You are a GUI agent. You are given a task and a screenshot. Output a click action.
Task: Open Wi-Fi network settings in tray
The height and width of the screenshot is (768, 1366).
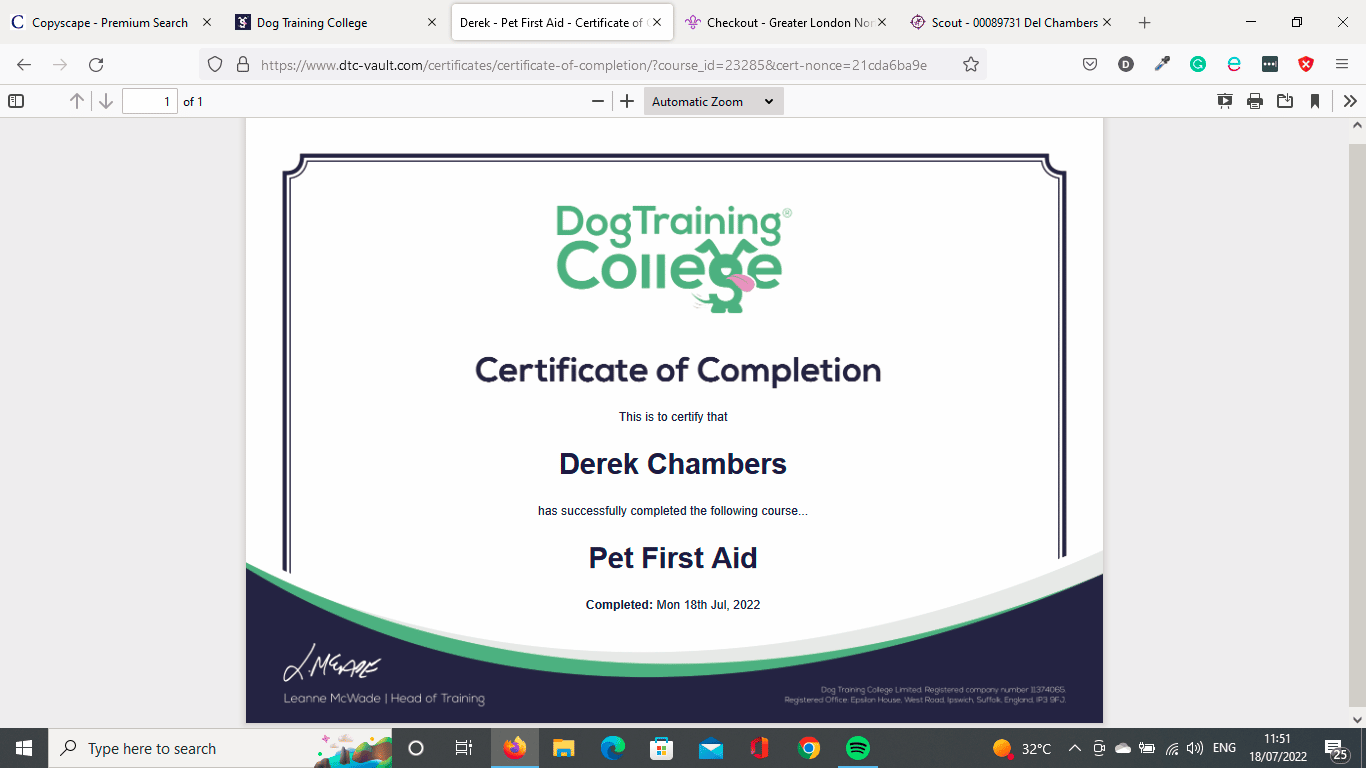tap(1170, 748)
